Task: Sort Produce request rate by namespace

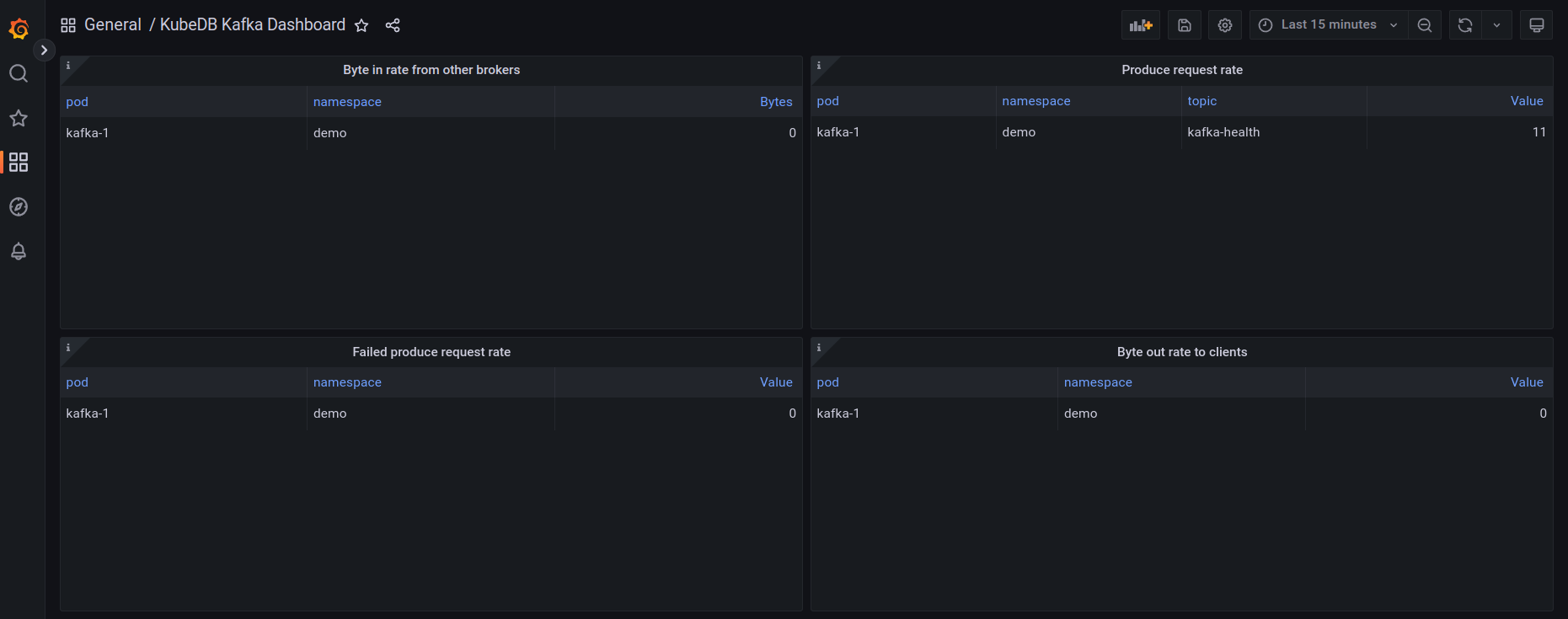Action: [x=1036, y=101]
